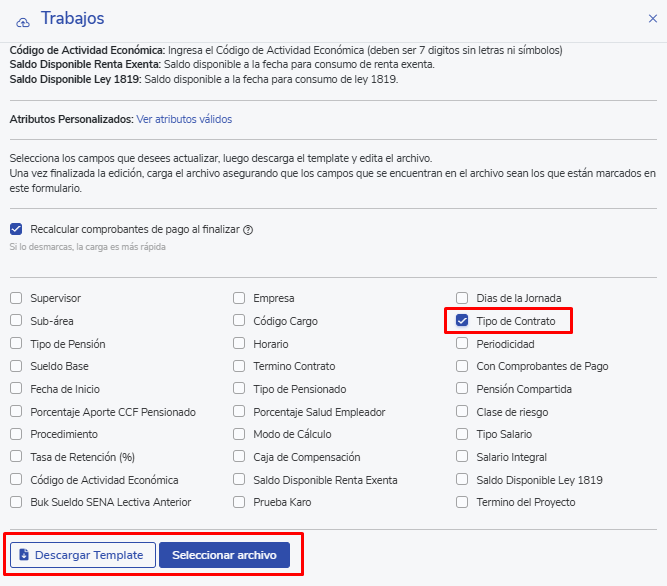Screen dimensions: 667x586
Task: Select the Tasa de Retención (%) checkbox
Action: tap(16, 457)
